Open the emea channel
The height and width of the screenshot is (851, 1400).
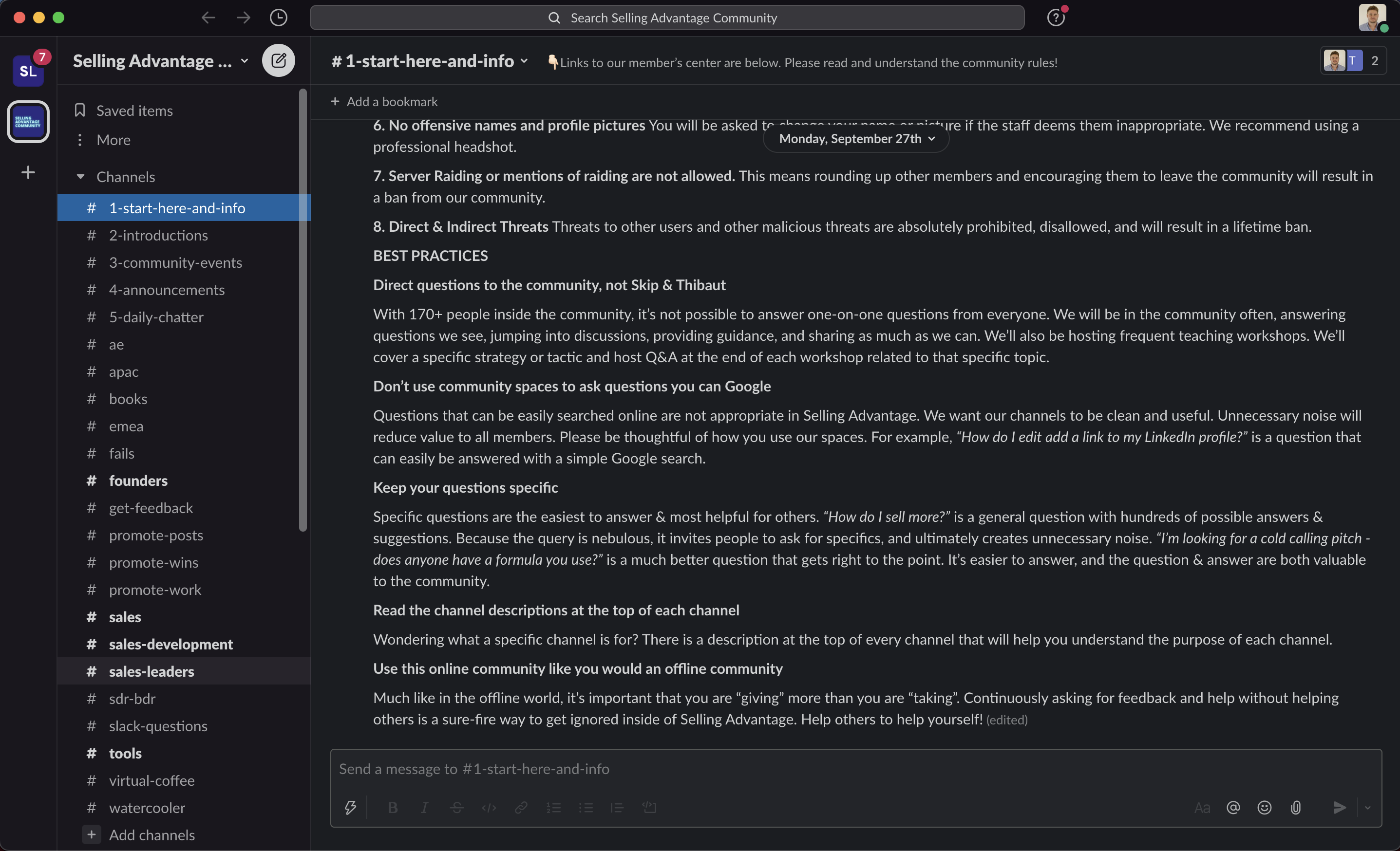click(x=184, y=426)
